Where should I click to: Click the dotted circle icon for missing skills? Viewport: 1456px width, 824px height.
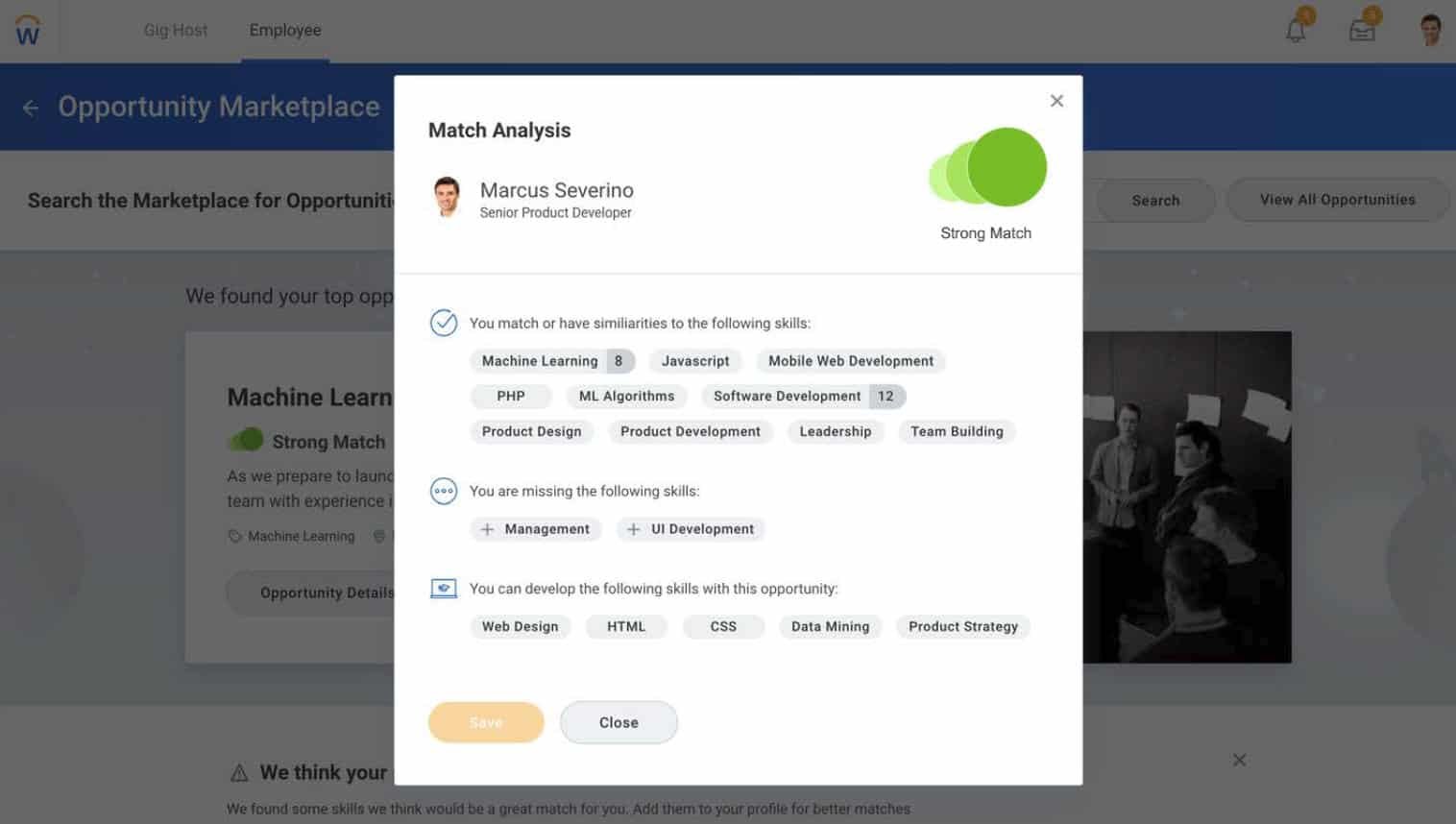pyautogui.click(x=443, y=491)
